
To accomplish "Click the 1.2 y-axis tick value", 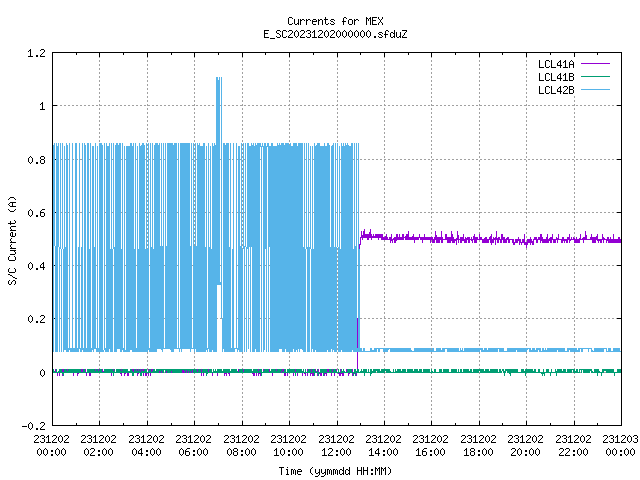I will 36,53.
